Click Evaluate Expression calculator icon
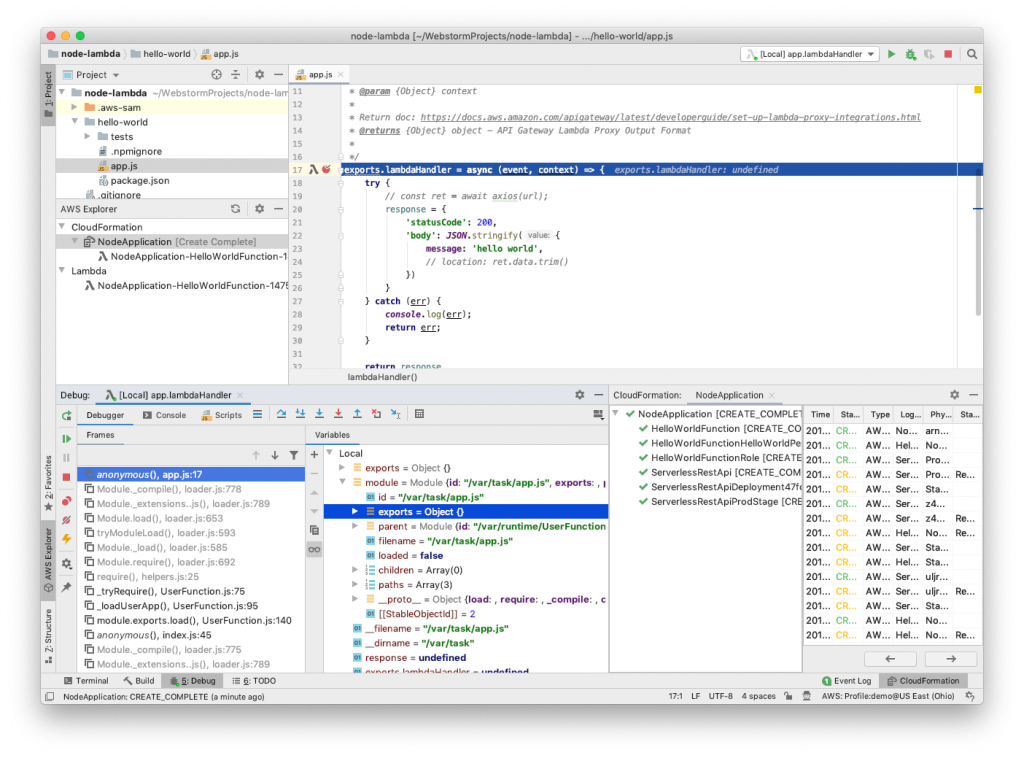1024x758 pixels. click(419, 414)
